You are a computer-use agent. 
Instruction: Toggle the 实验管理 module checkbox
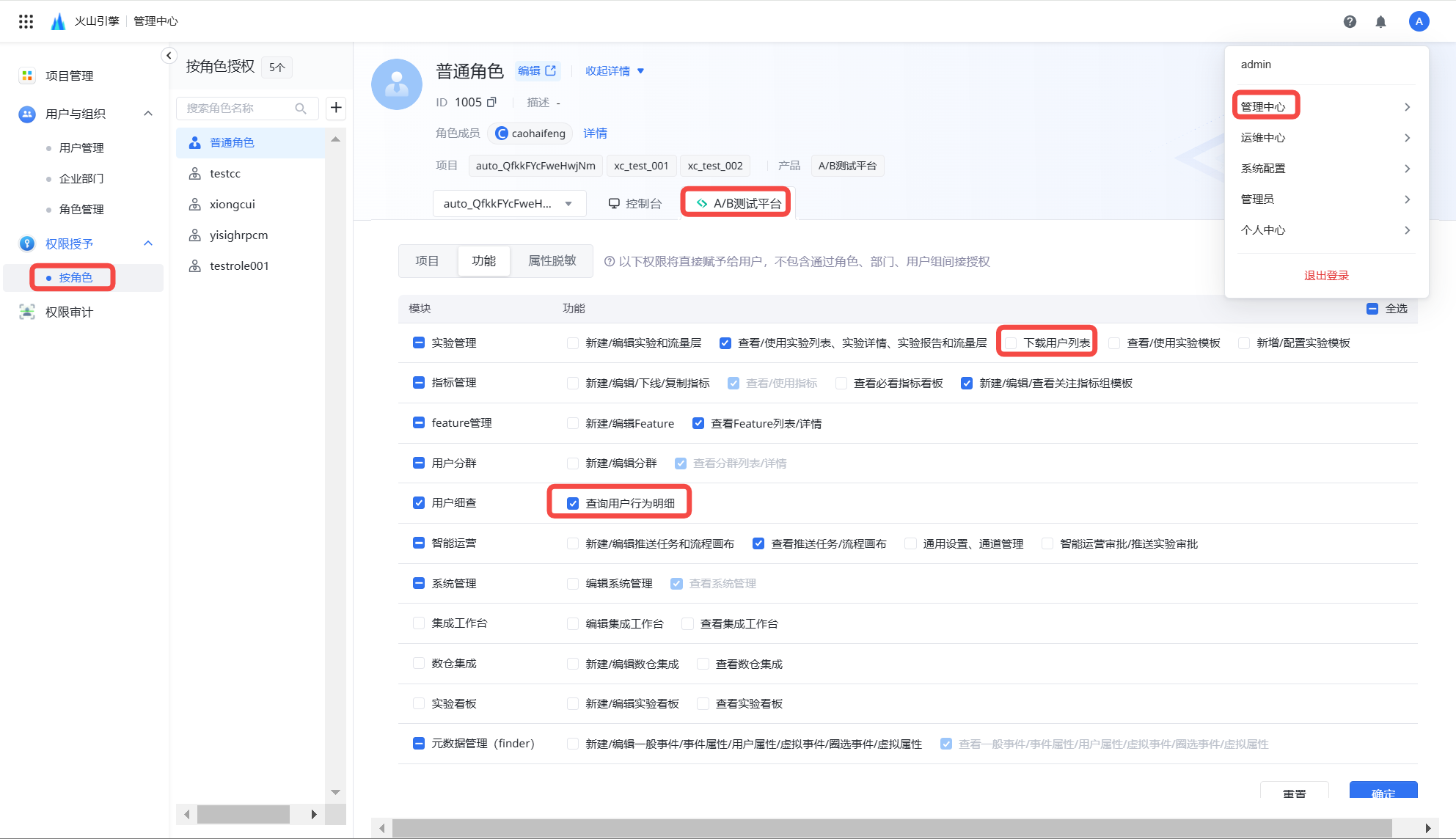click(x=419, y=342)
